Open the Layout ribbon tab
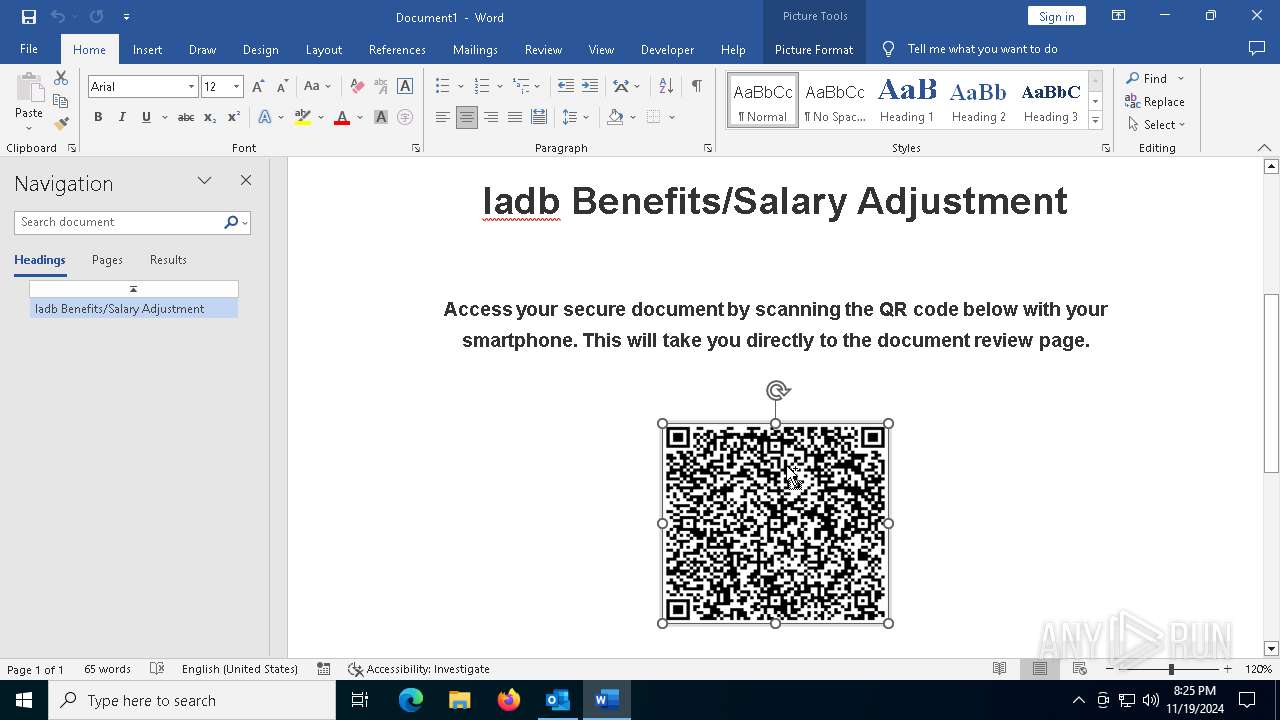This screenshot has width=1280, height=720. pos(324,49)
